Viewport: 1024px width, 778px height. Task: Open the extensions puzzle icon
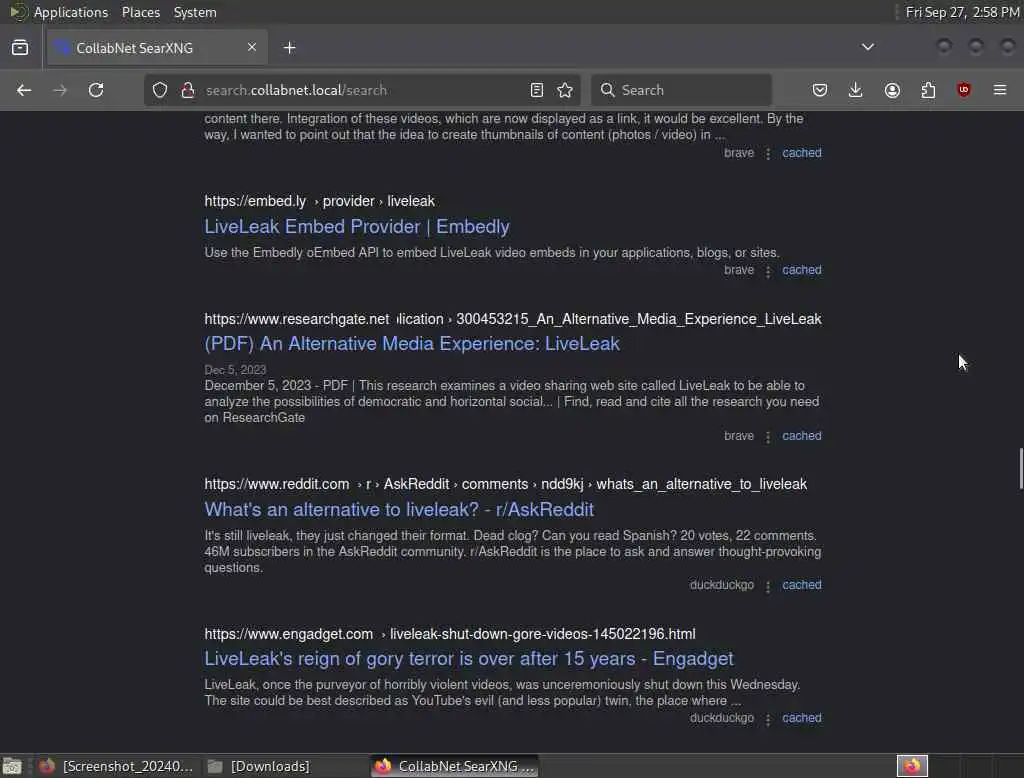point(928,90)
